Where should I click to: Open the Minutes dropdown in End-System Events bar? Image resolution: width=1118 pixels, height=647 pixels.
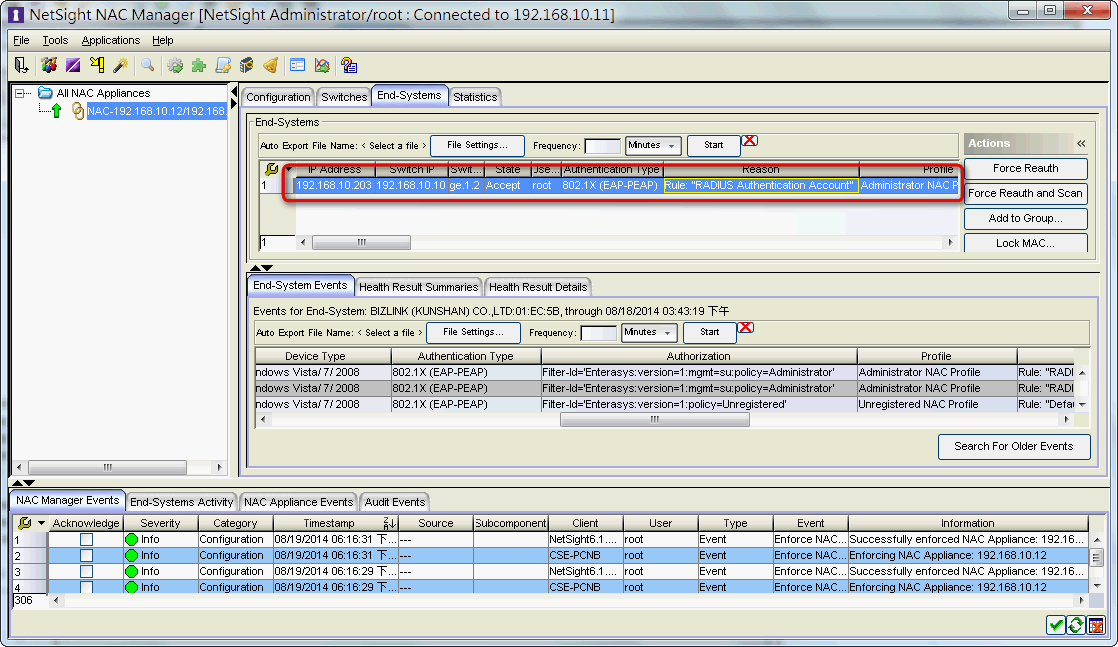click(649, 332)
